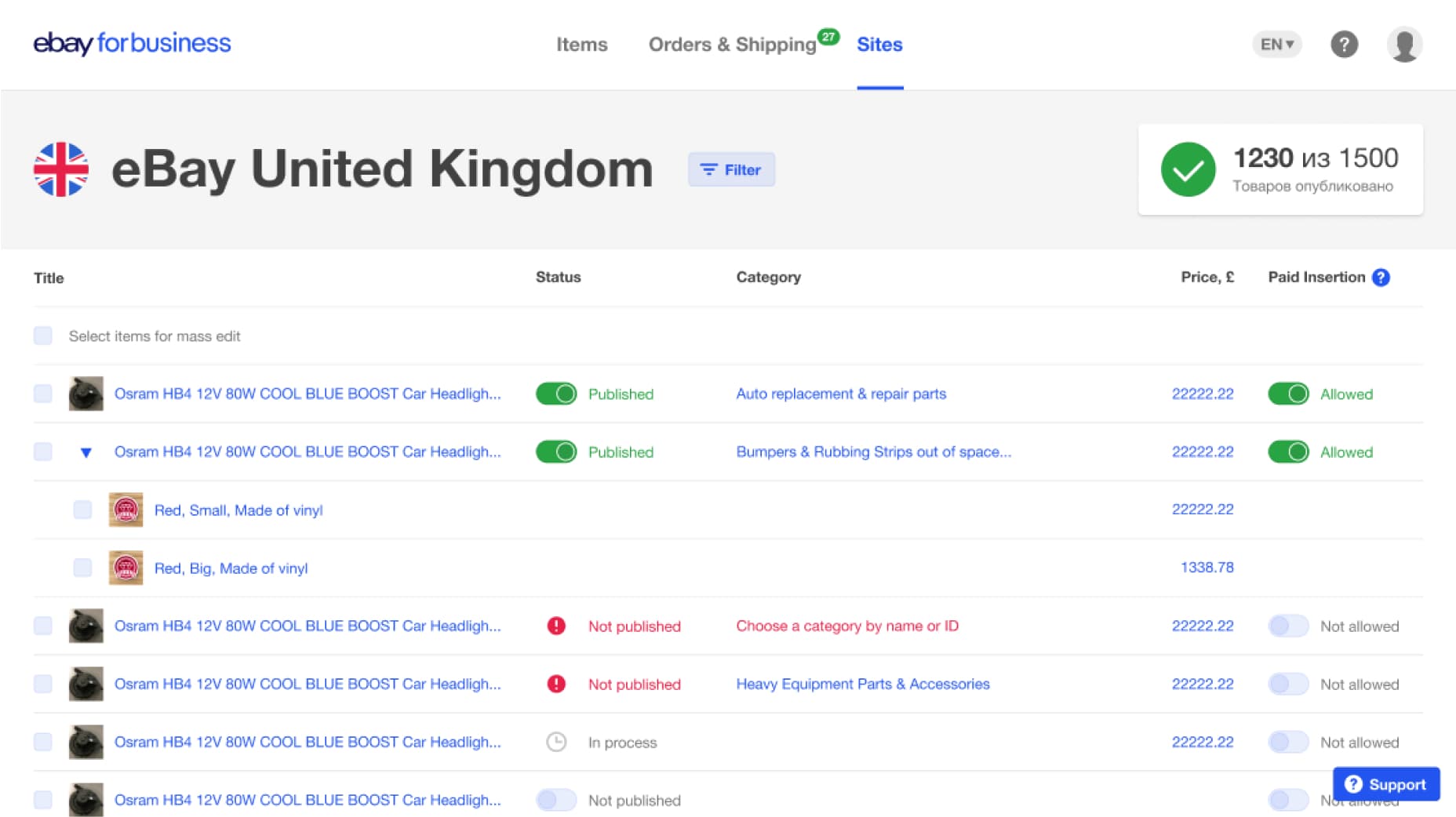Check the box for 'Choose a category' row
Screen dimensions: 1456x817
pyautogui.click(x=43, y=626)
